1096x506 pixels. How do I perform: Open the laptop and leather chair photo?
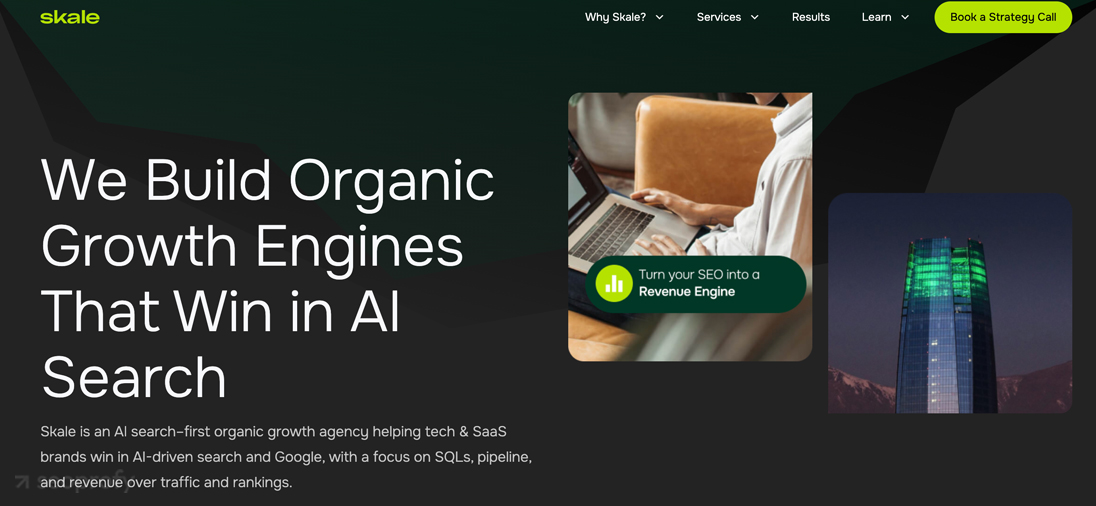[x=690, y=227]
